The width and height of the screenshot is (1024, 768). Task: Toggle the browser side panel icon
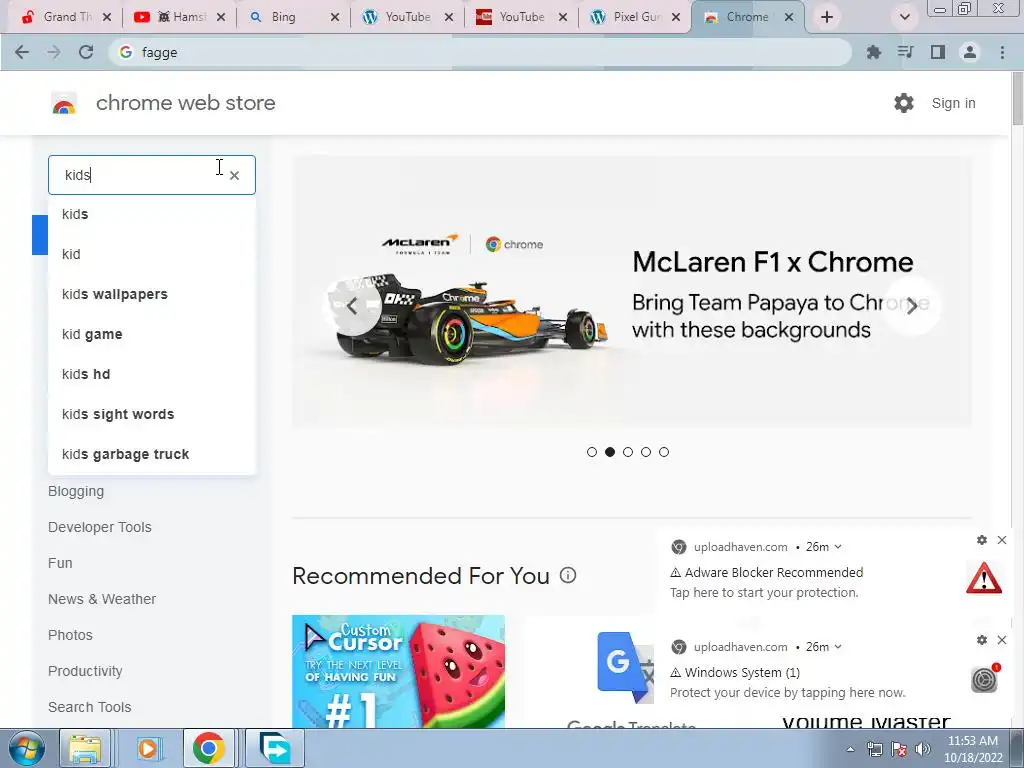(x=938, y=52)
